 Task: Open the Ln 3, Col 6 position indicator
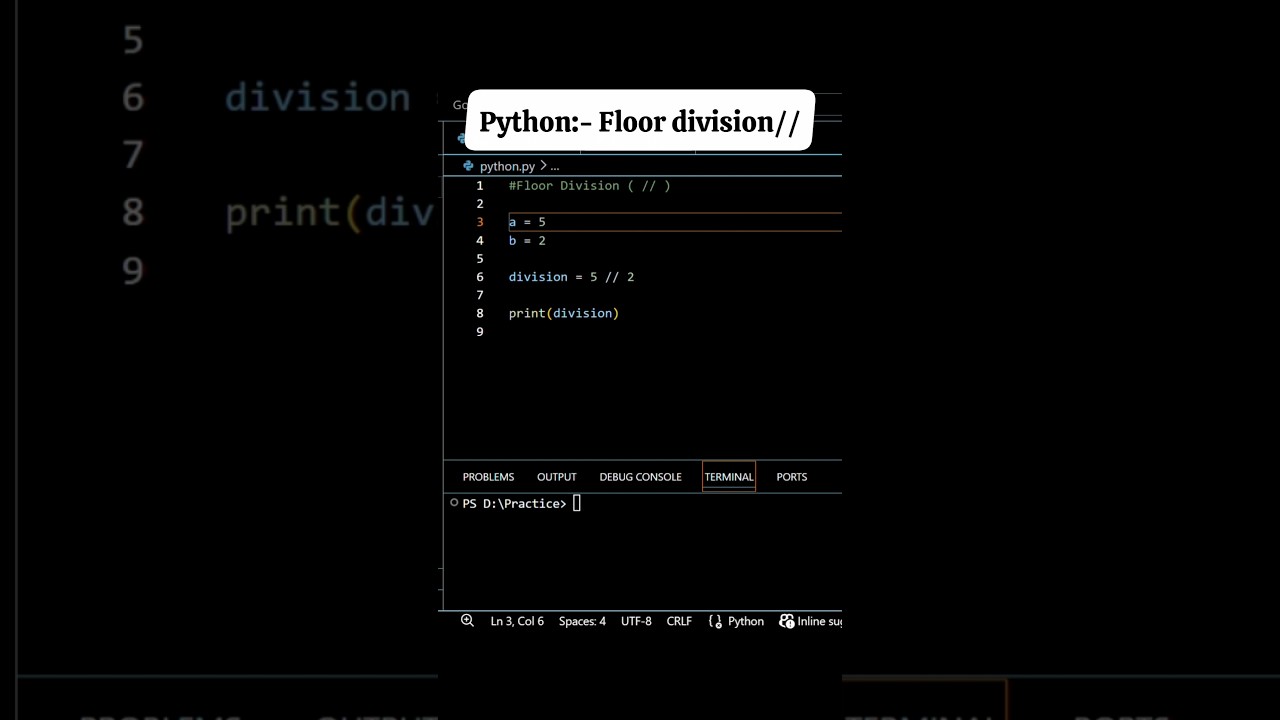click(x=517, y=621)
